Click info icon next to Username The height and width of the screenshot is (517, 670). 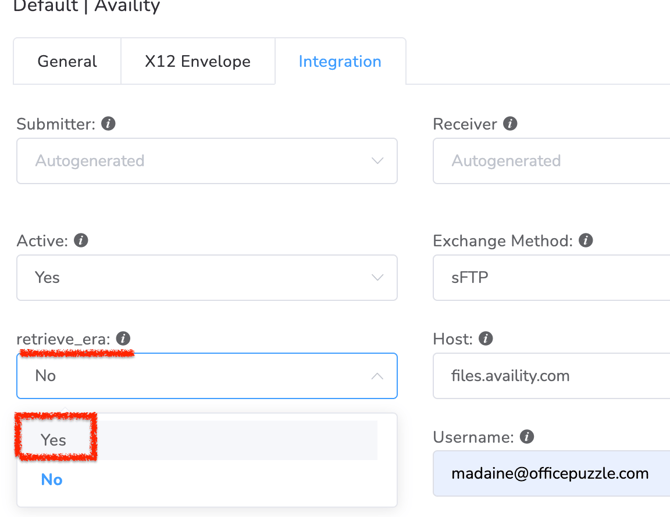point(527,437)
